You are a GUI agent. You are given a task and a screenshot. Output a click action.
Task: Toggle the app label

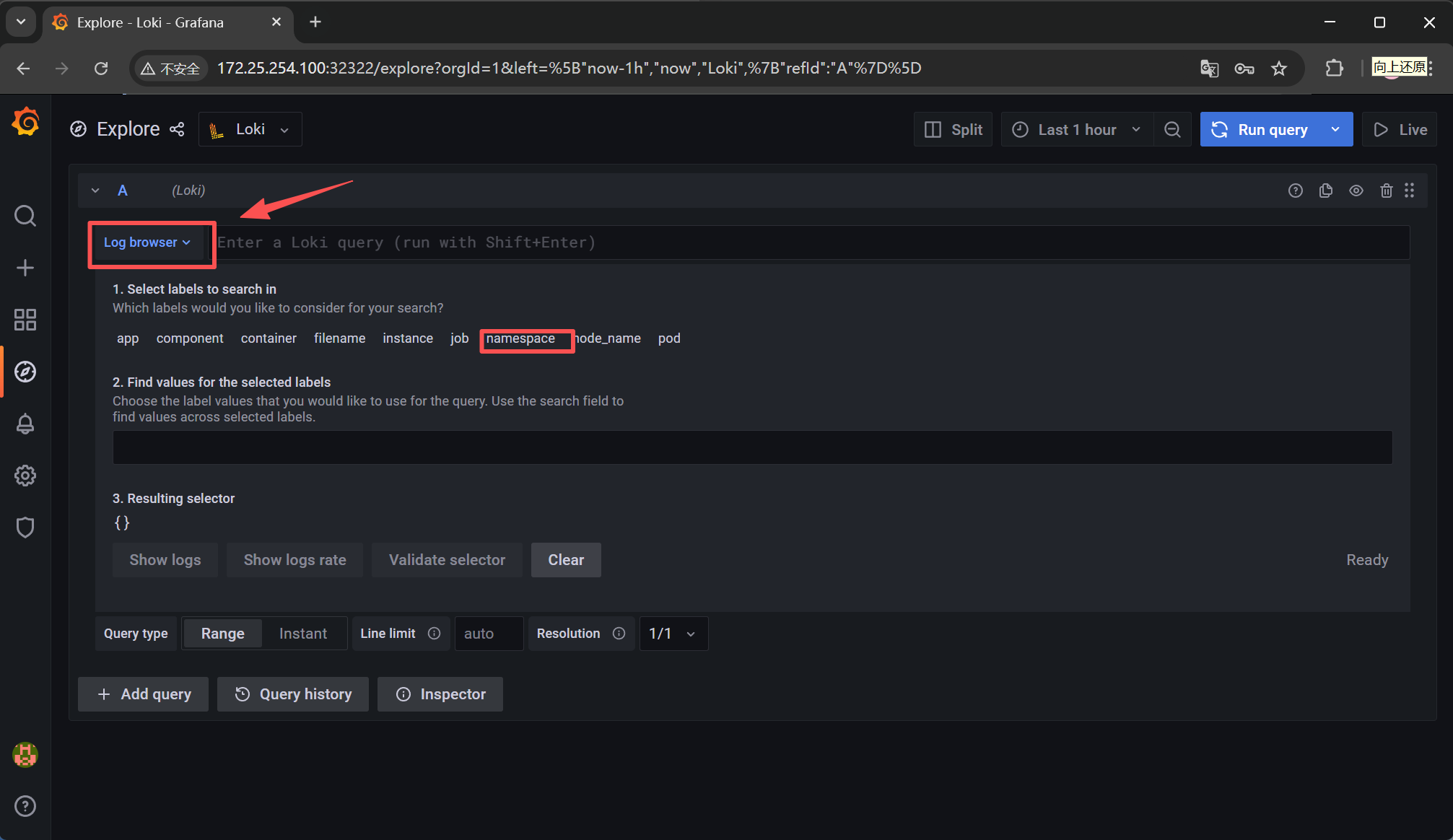click(x=128, y=338)
